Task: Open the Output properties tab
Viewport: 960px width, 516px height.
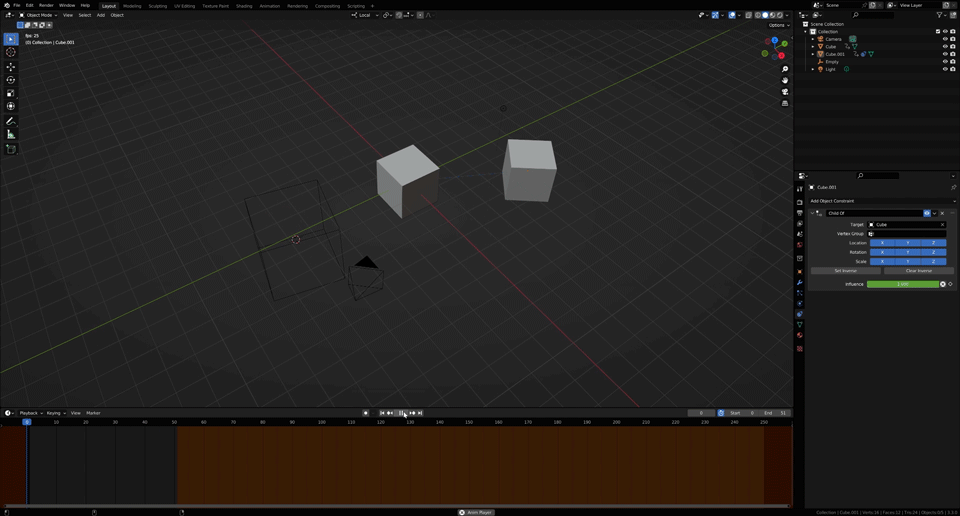Action: coord(800,213)
